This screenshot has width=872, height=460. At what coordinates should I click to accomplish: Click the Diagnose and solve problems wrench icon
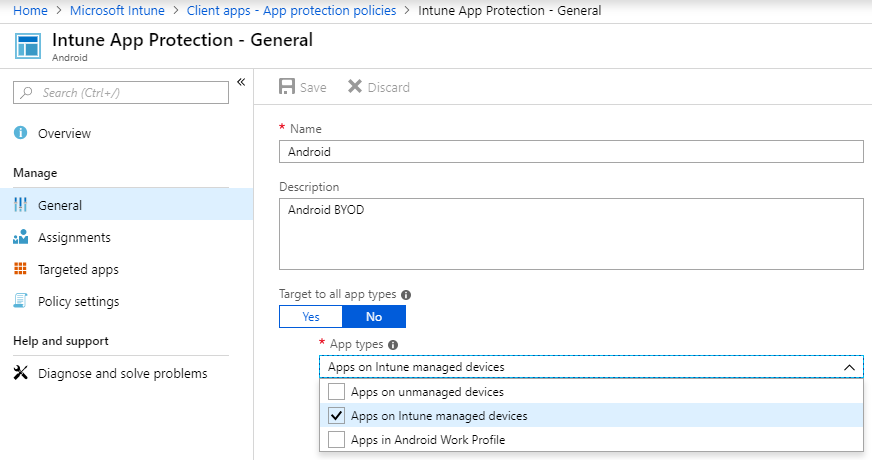pyautogui.click(x=20, y=373)
